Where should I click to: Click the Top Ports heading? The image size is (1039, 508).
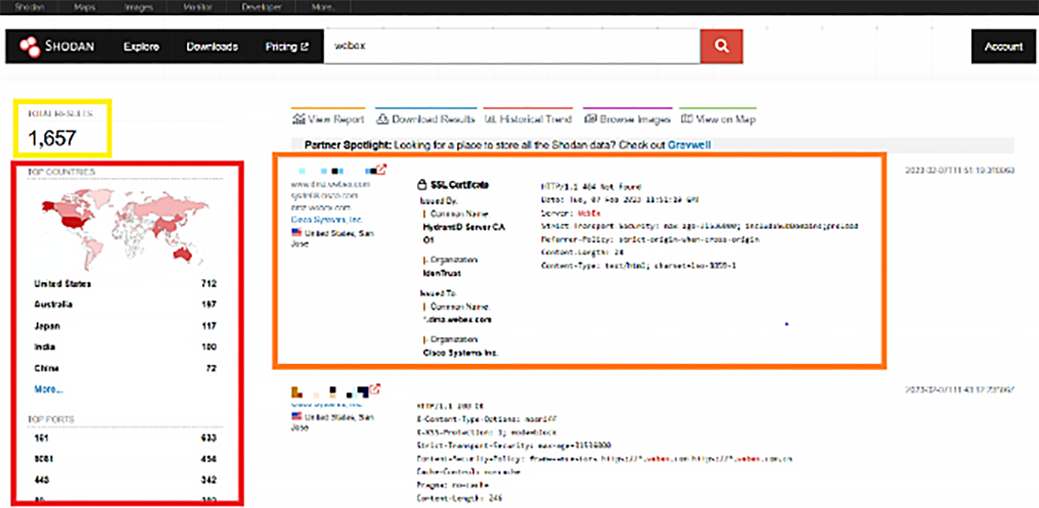(x=50, y=419)
